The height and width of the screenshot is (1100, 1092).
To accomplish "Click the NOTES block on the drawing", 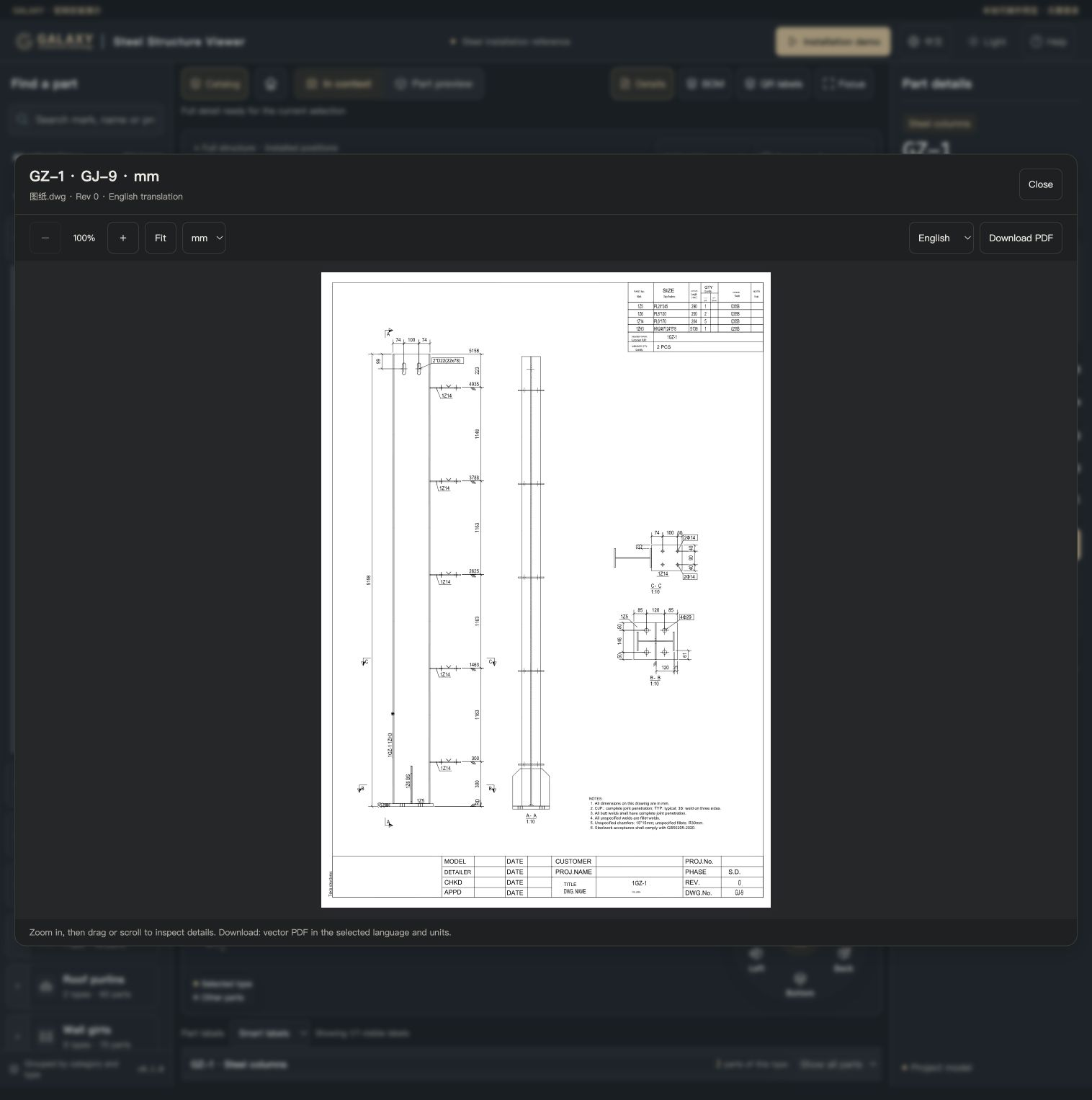I will tap(655, 813).
